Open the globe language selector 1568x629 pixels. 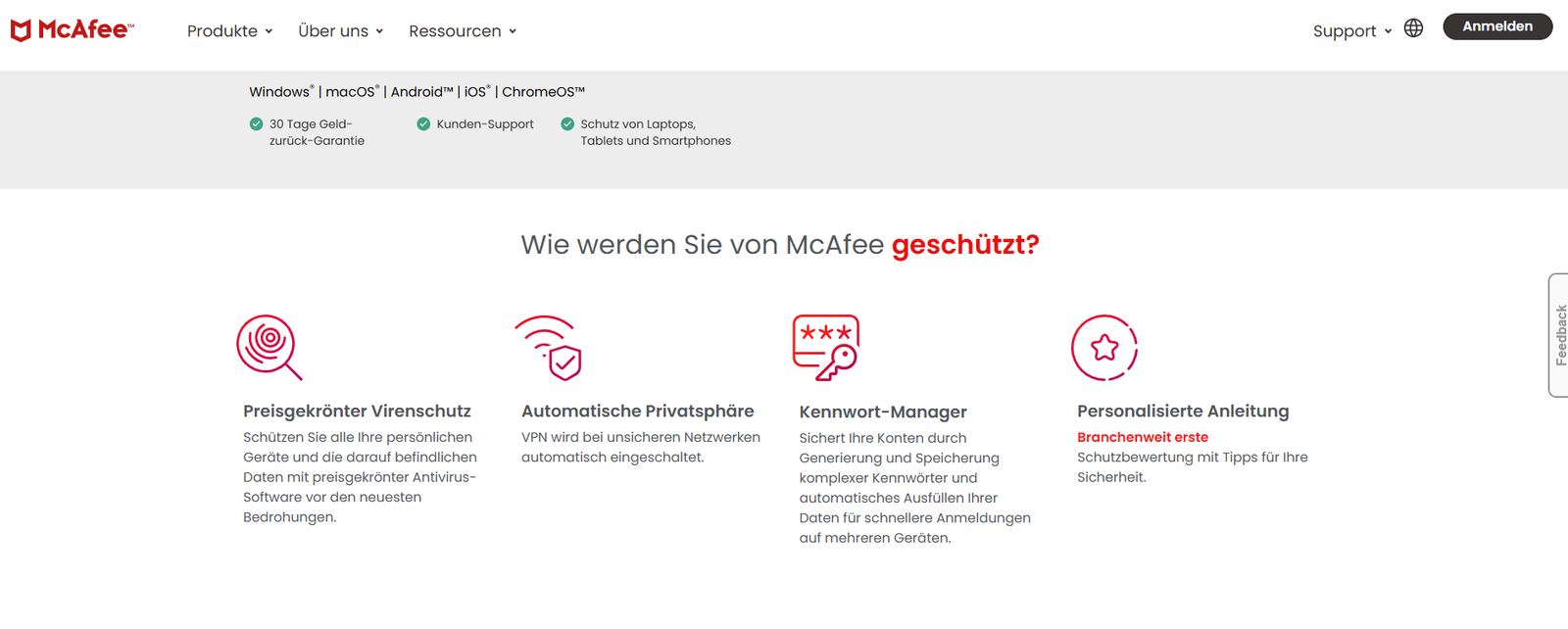pos(1413,28)
